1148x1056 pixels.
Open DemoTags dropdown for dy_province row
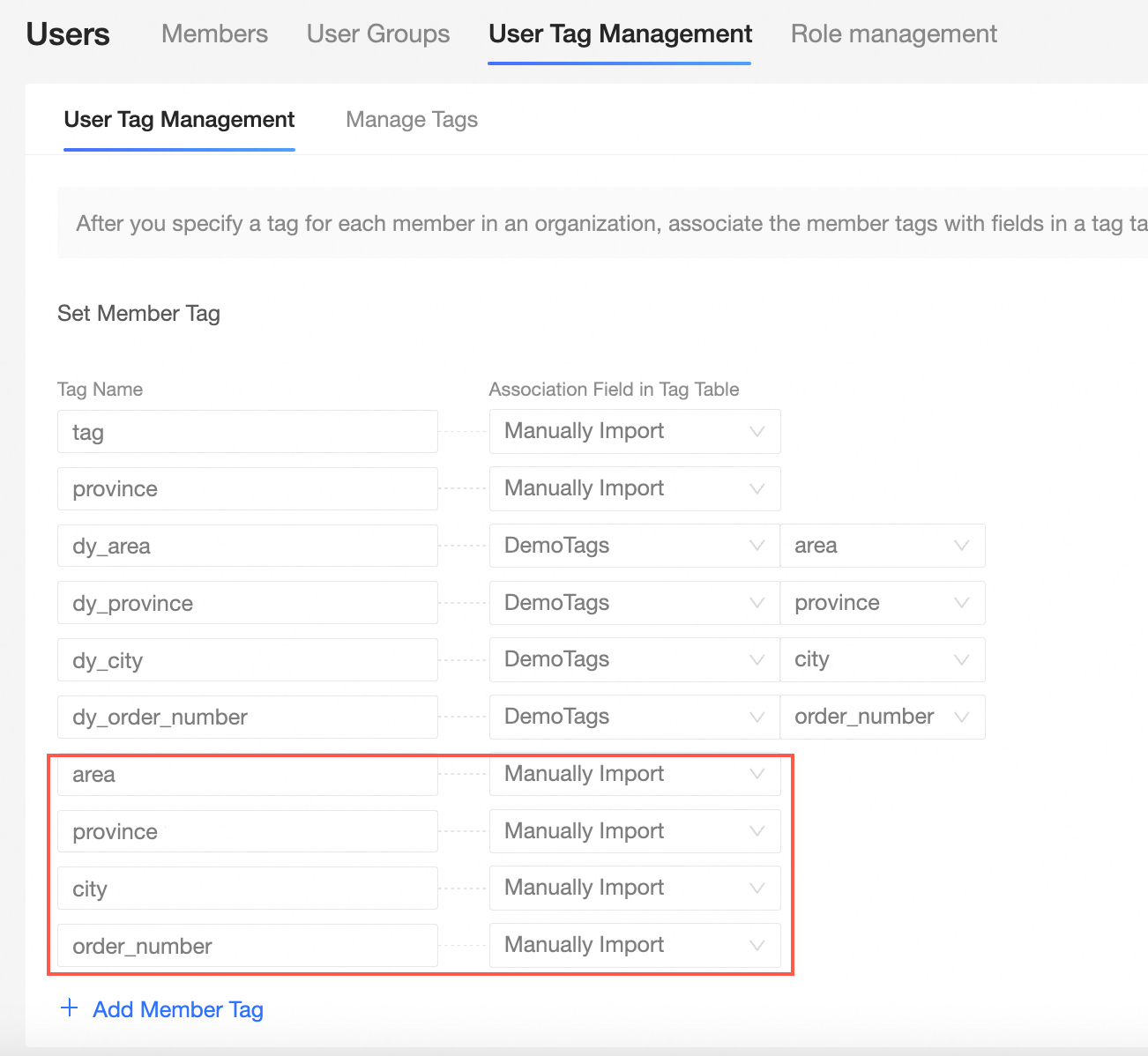(x=634, y=603)
